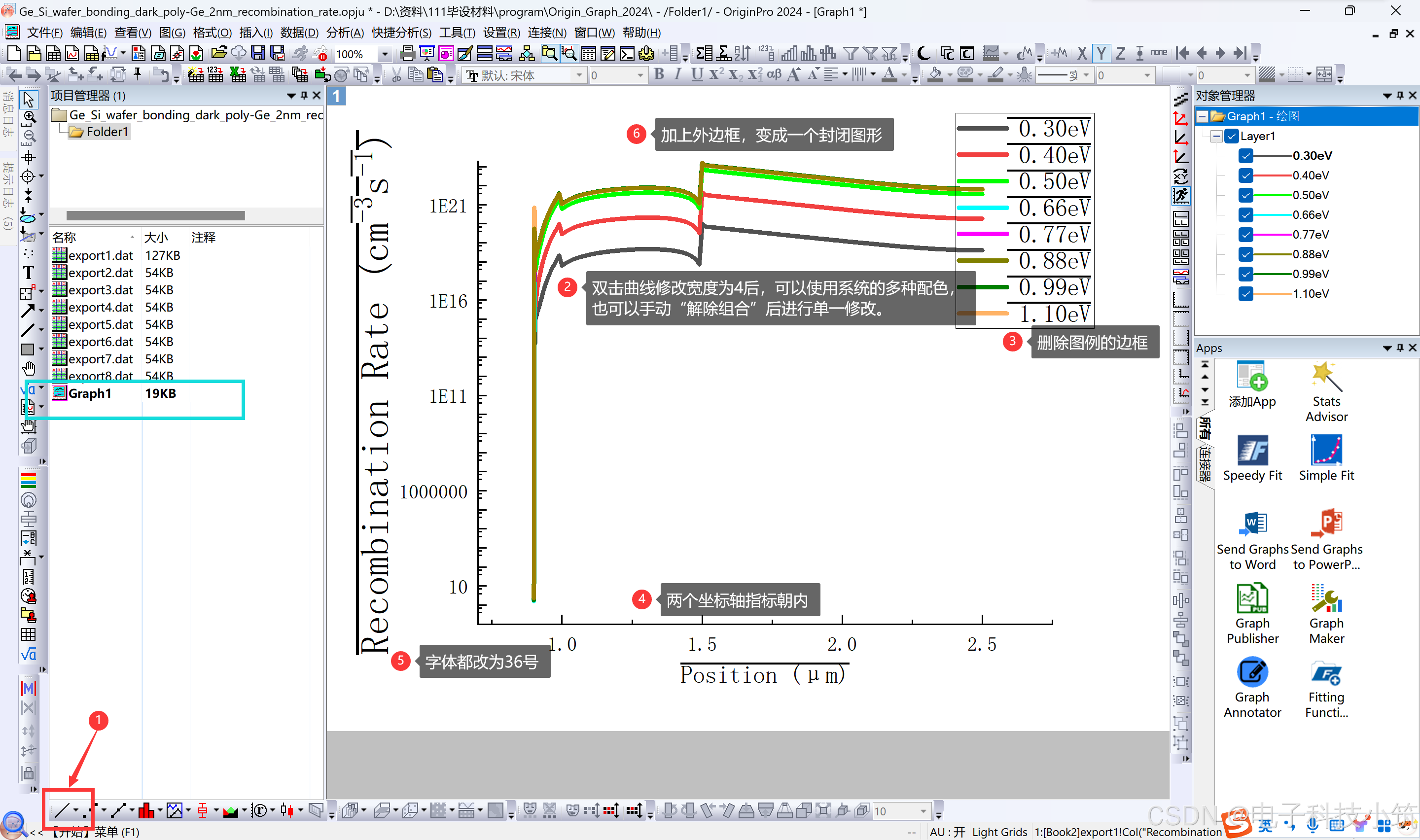The width and height of the screenshot is (1420, 840).
Task: Click the Print toolbar icon
Action: pos(406,54)
